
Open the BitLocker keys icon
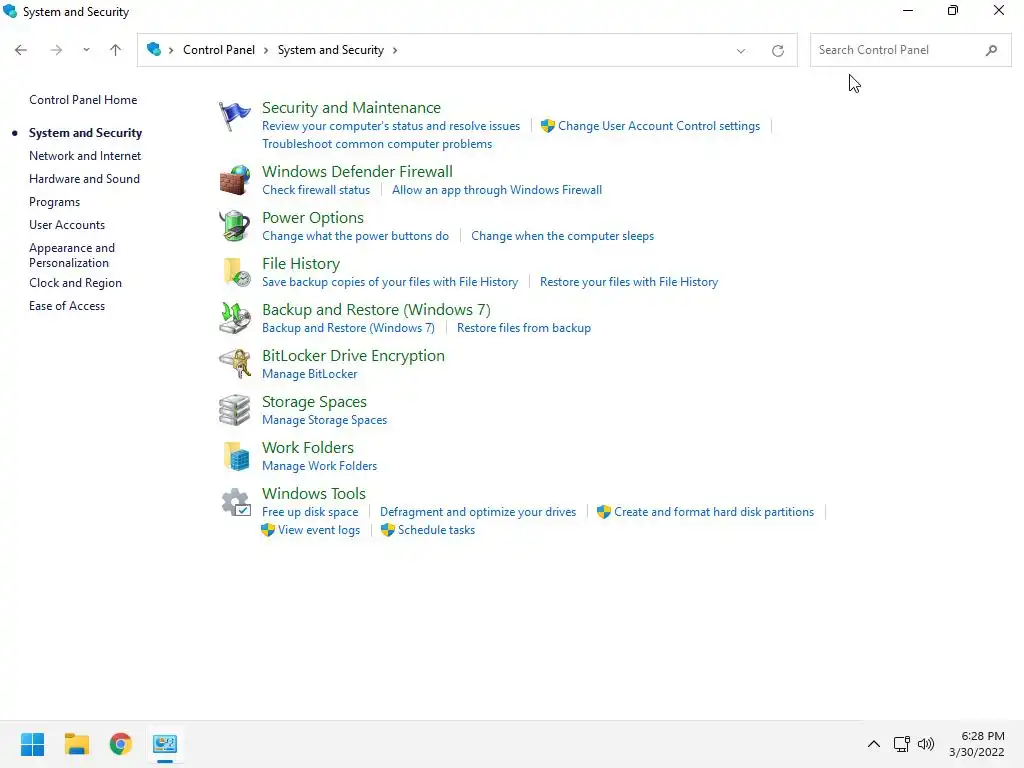[x=234, y=364]
